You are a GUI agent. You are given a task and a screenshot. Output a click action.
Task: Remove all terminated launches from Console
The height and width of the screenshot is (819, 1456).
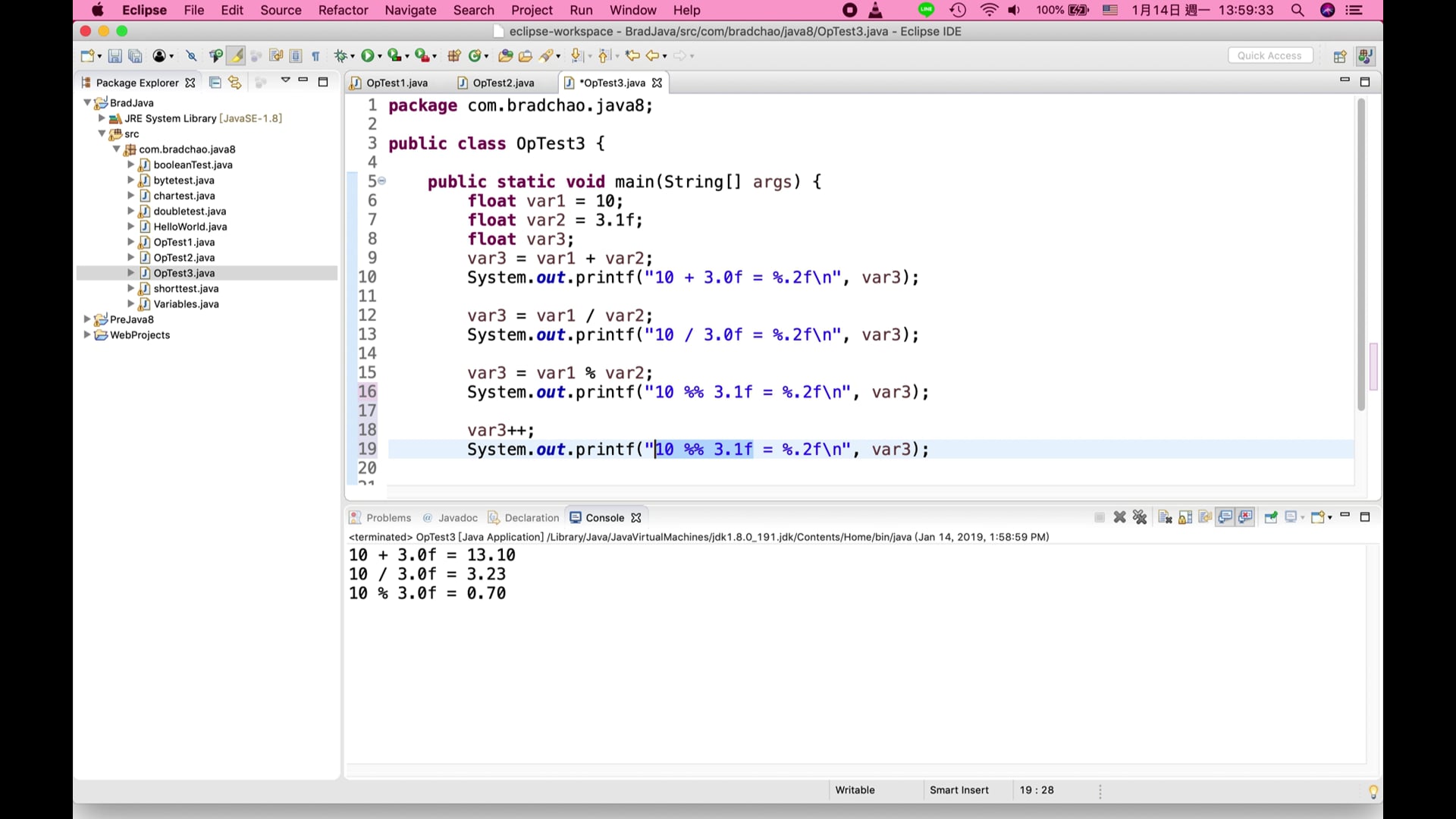(1140, 516)
